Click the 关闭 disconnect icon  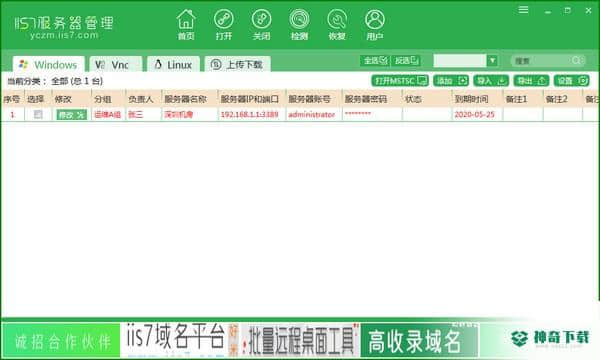coord(261,24)
